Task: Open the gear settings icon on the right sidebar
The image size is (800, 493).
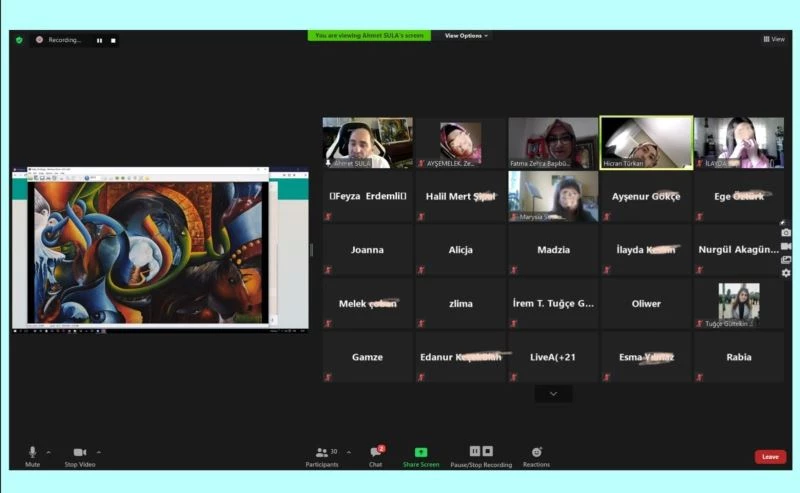Action: click(x=786, y=273)
